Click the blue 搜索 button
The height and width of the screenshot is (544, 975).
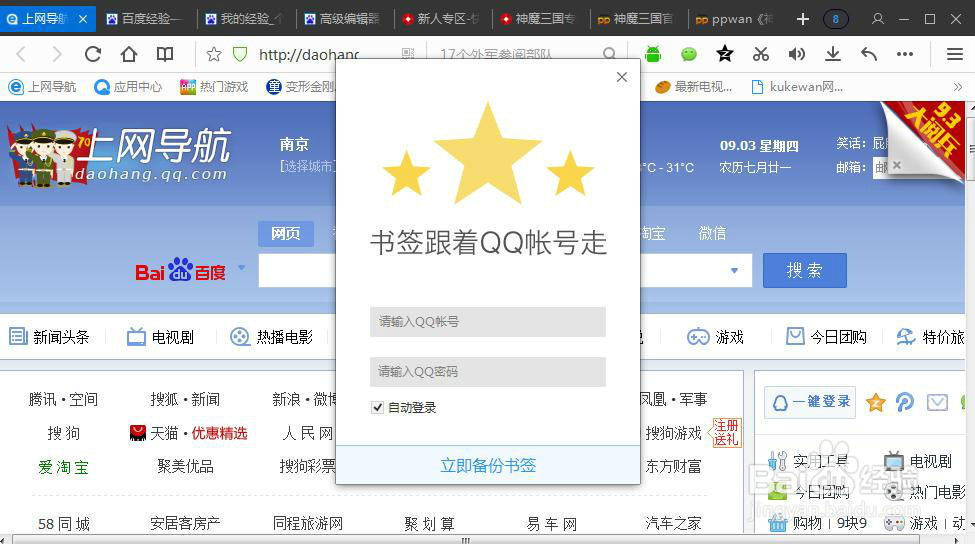805,270
